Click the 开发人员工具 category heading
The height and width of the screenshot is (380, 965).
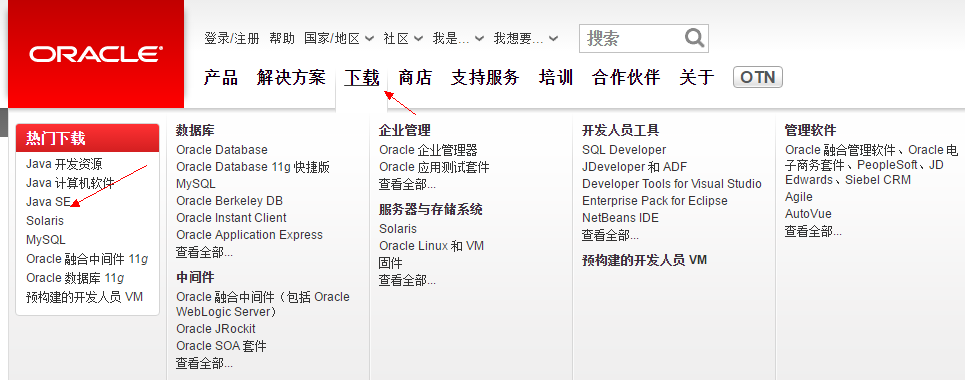[x=620, y=131]
